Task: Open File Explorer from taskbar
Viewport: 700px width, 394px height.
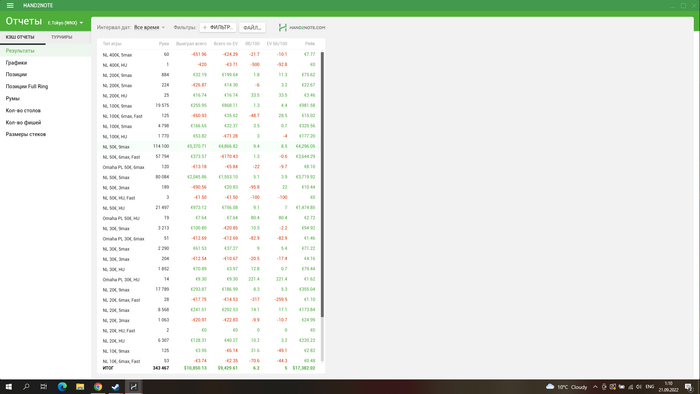Action: tap(80, 387)
